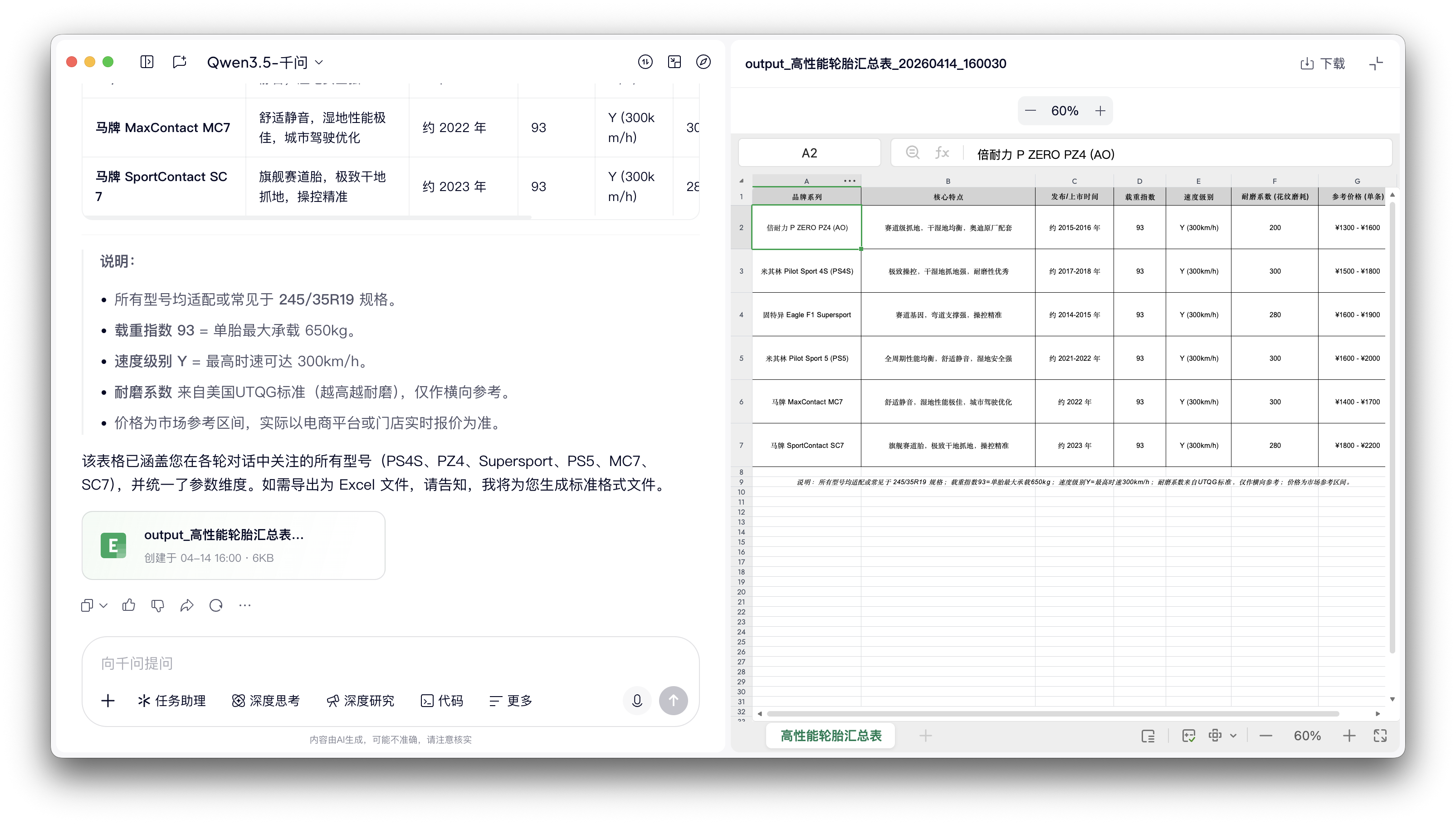Download the spreadsheet with 下载 button
The height and width of the screenshot is (825, 1456).
[x=1322, y=64]
